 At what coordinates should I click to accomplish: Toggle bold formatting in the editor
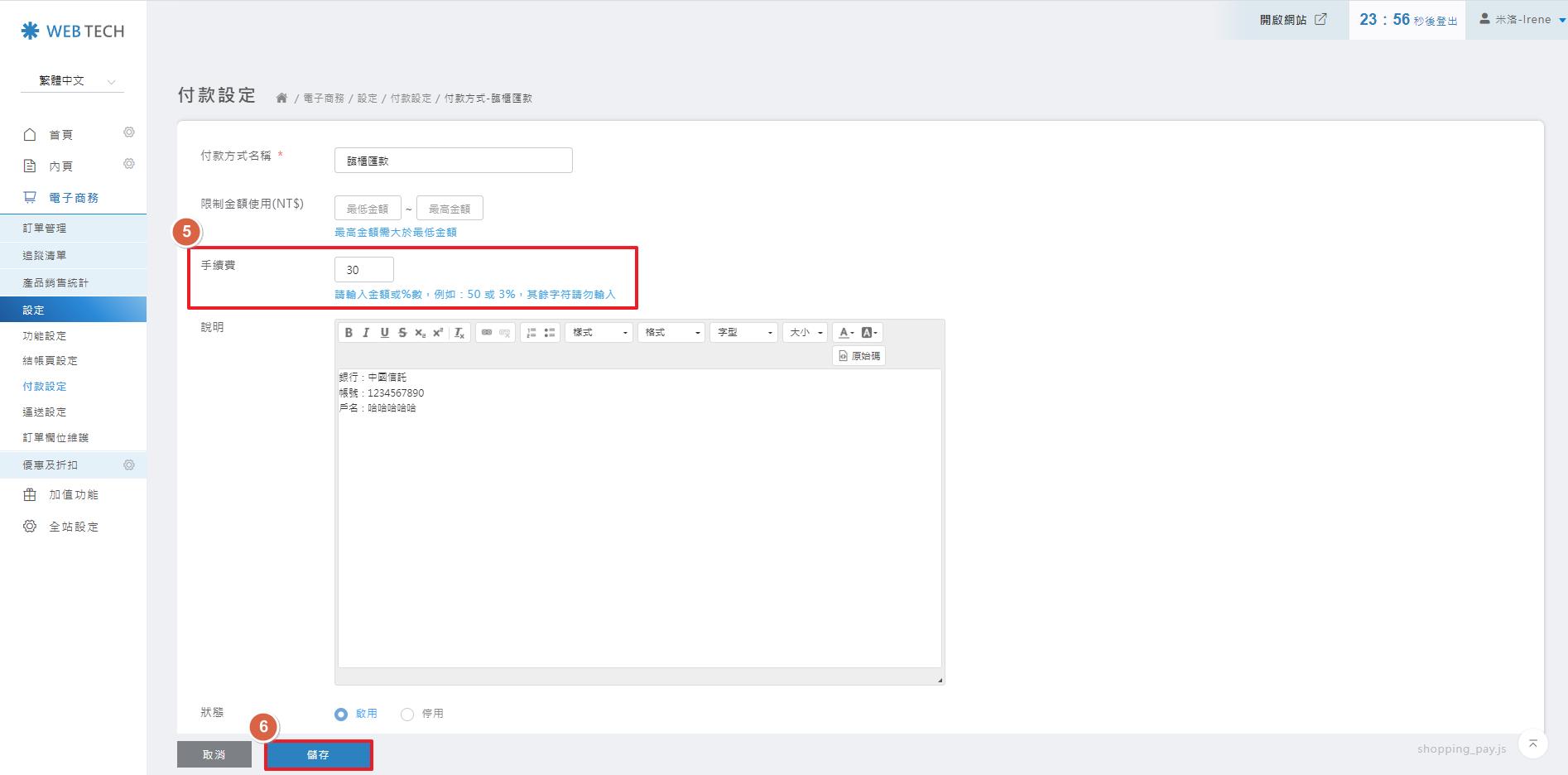349,333
